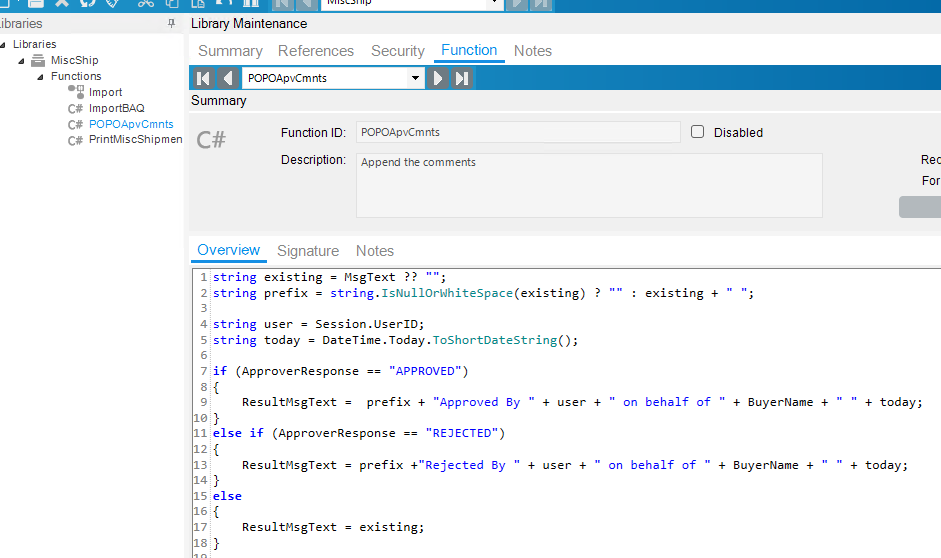The height and width of the screenshot is (558, 941).
Task: Collapse the Functions tree node
Action: (40, 76)
